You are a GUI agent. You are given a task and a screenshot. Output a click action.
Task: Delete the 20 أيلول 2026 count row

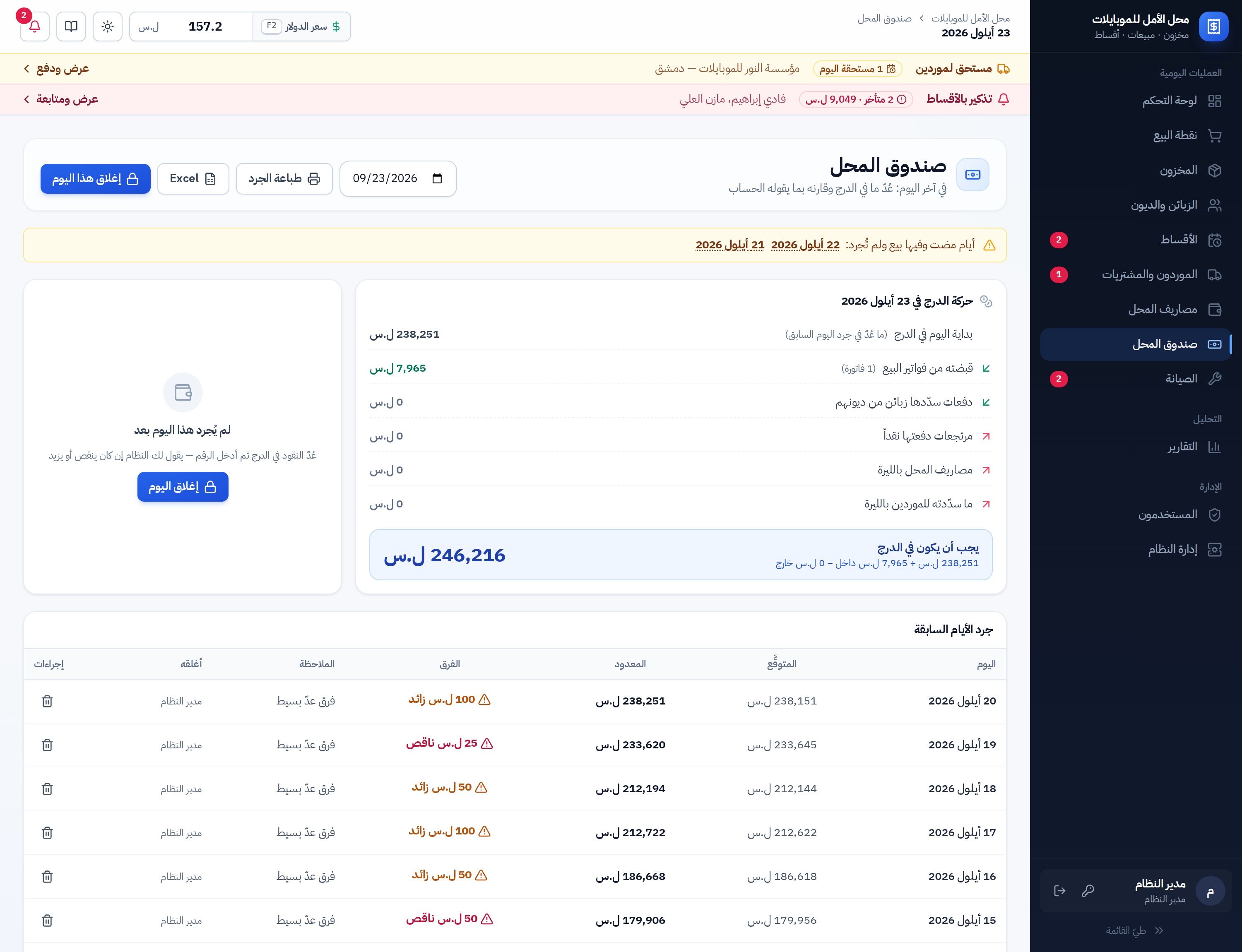pos(47,701)
